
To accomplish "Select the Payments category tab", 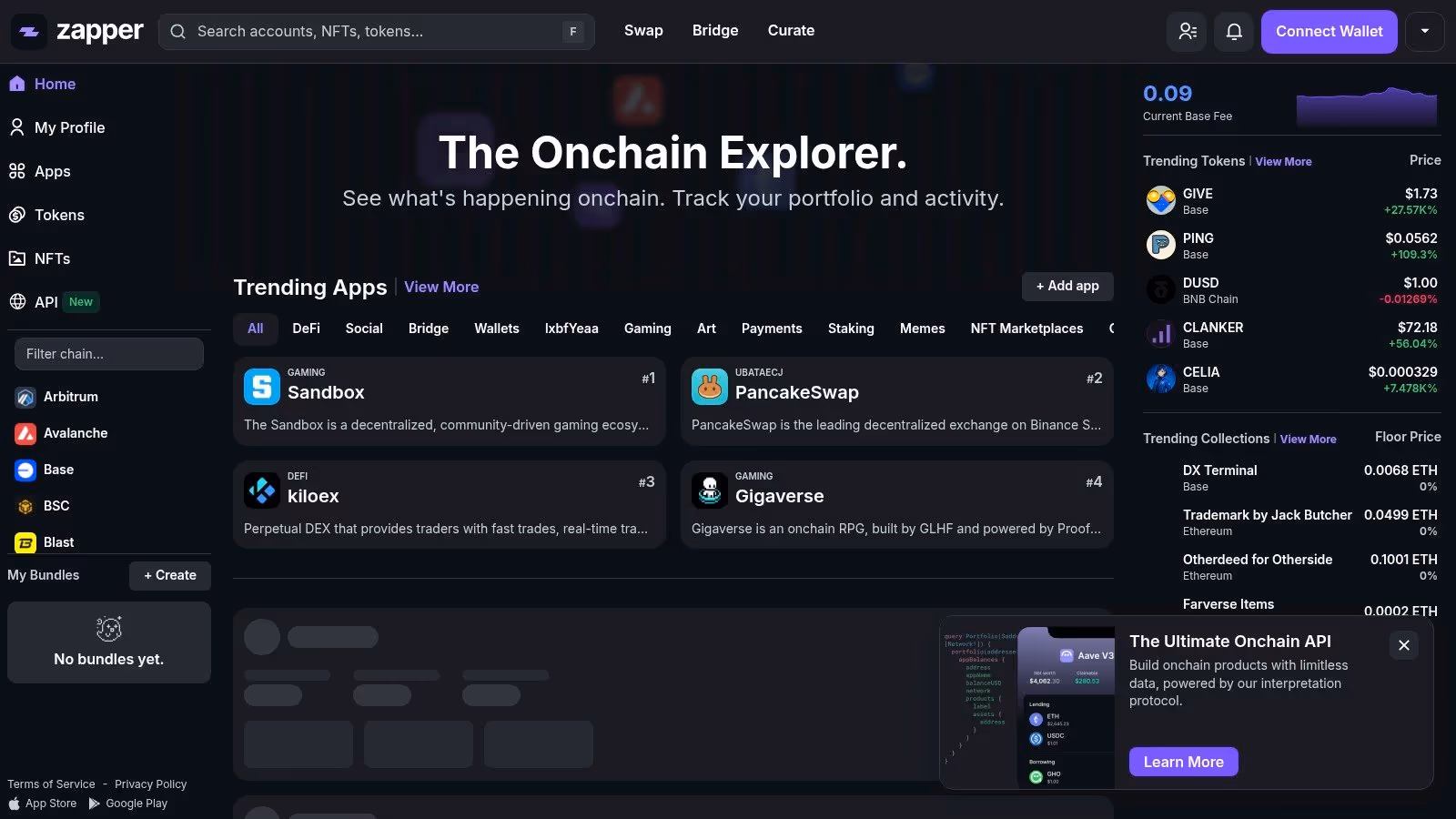I will point(772,329).
